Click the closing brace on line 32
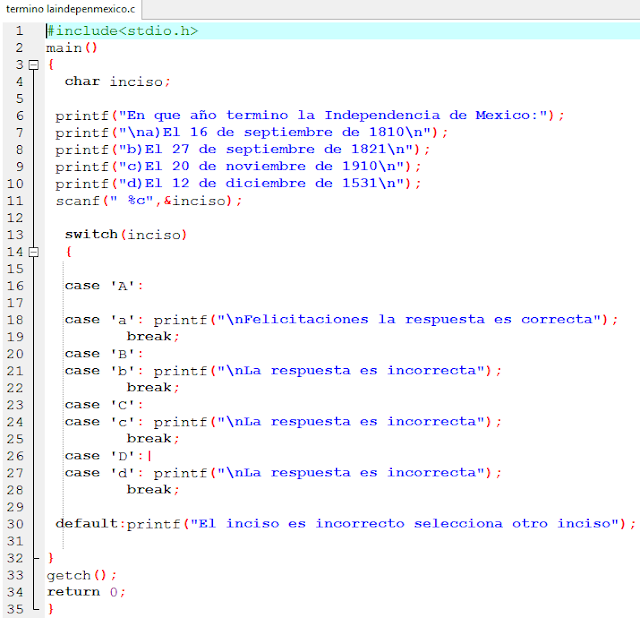 coord(51,558)
